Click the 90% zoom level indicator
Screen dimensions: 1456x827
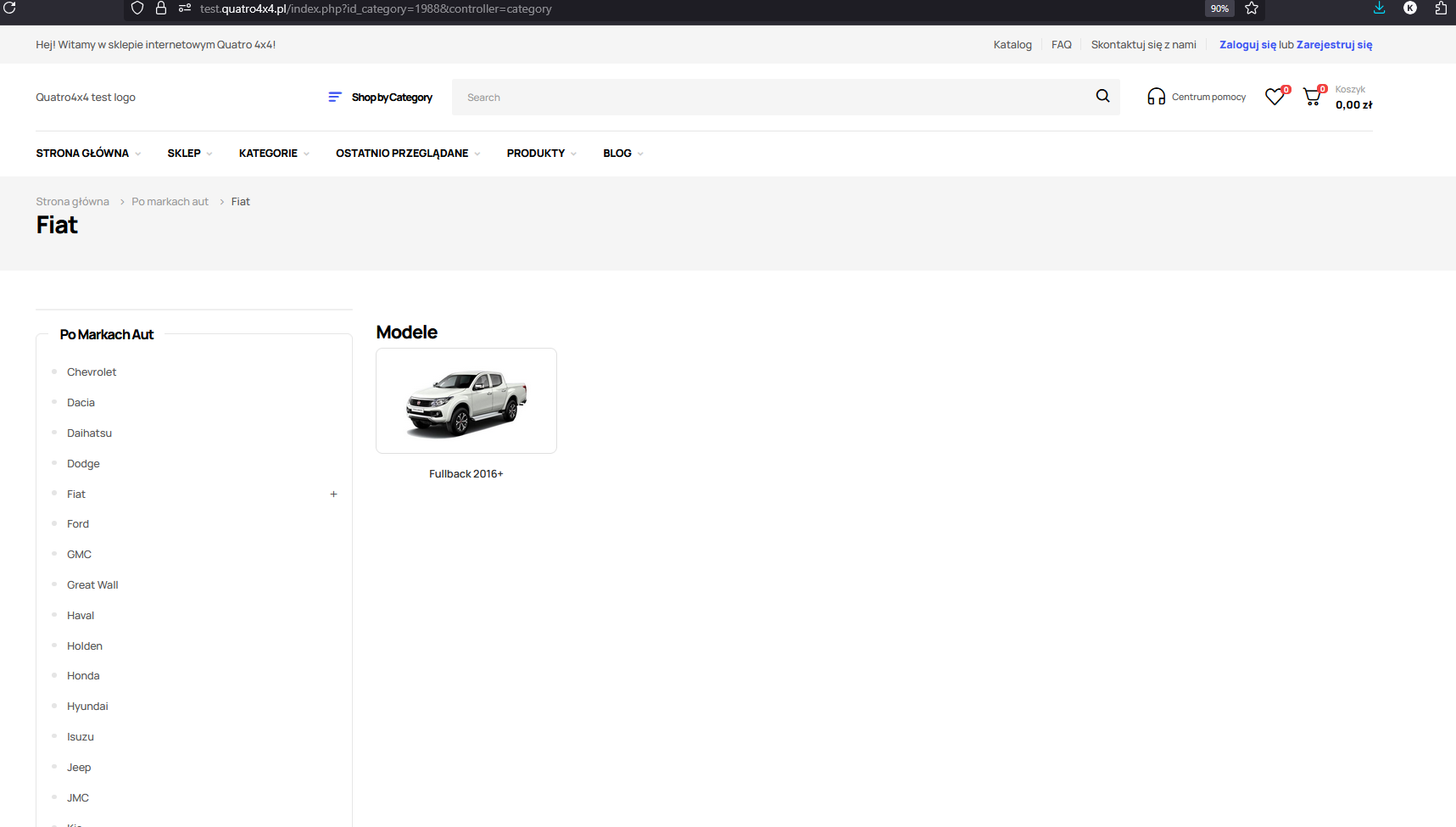(x=1219, y=8)
